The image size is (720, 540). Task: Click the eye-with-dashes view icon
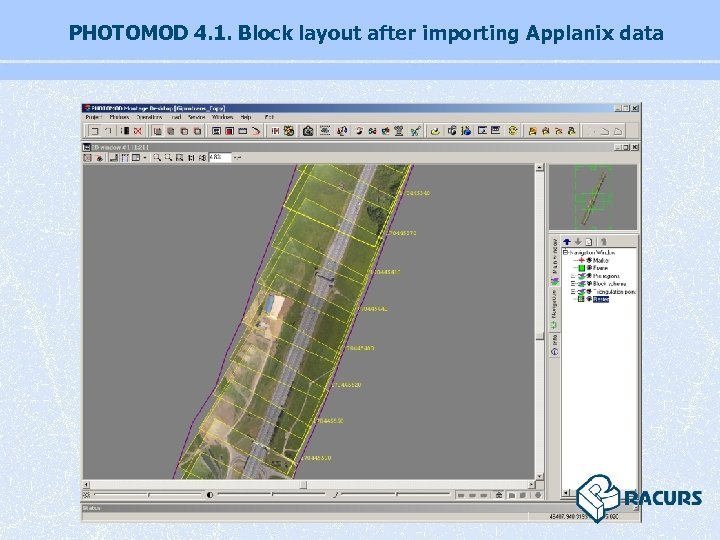tap(325, 131)
